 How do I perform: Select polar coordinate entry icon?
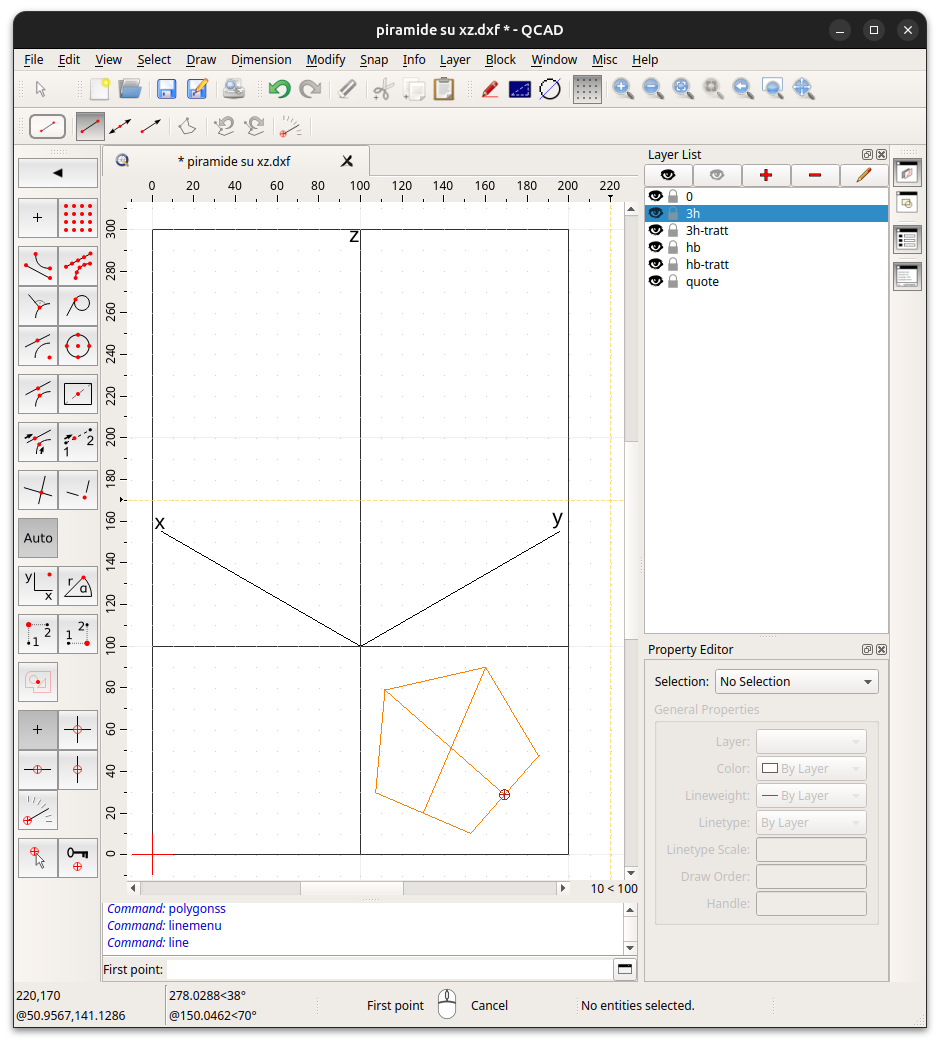78,586
